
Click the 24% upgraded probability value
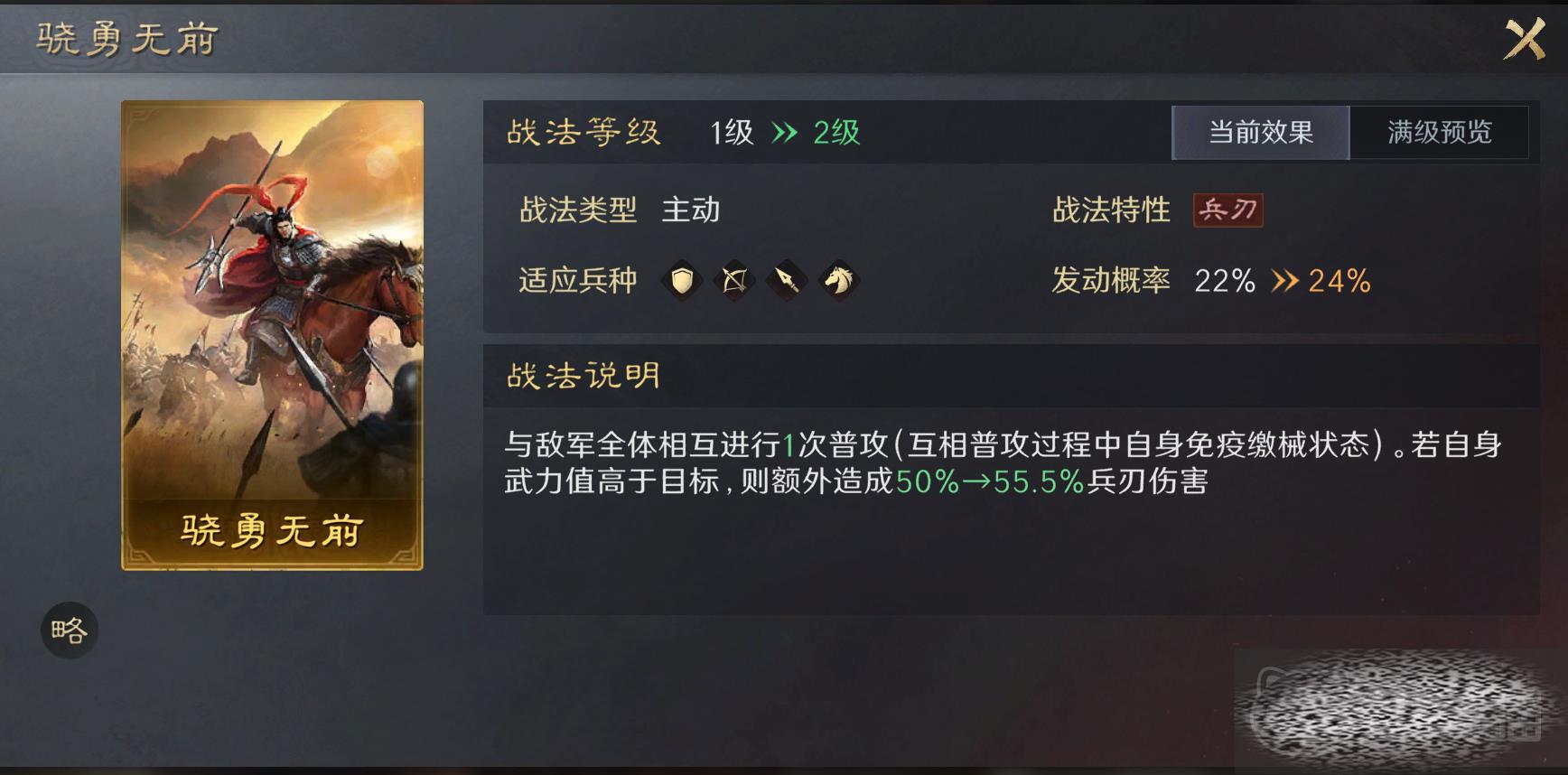pyautogui.click(x=1339, y=281)
